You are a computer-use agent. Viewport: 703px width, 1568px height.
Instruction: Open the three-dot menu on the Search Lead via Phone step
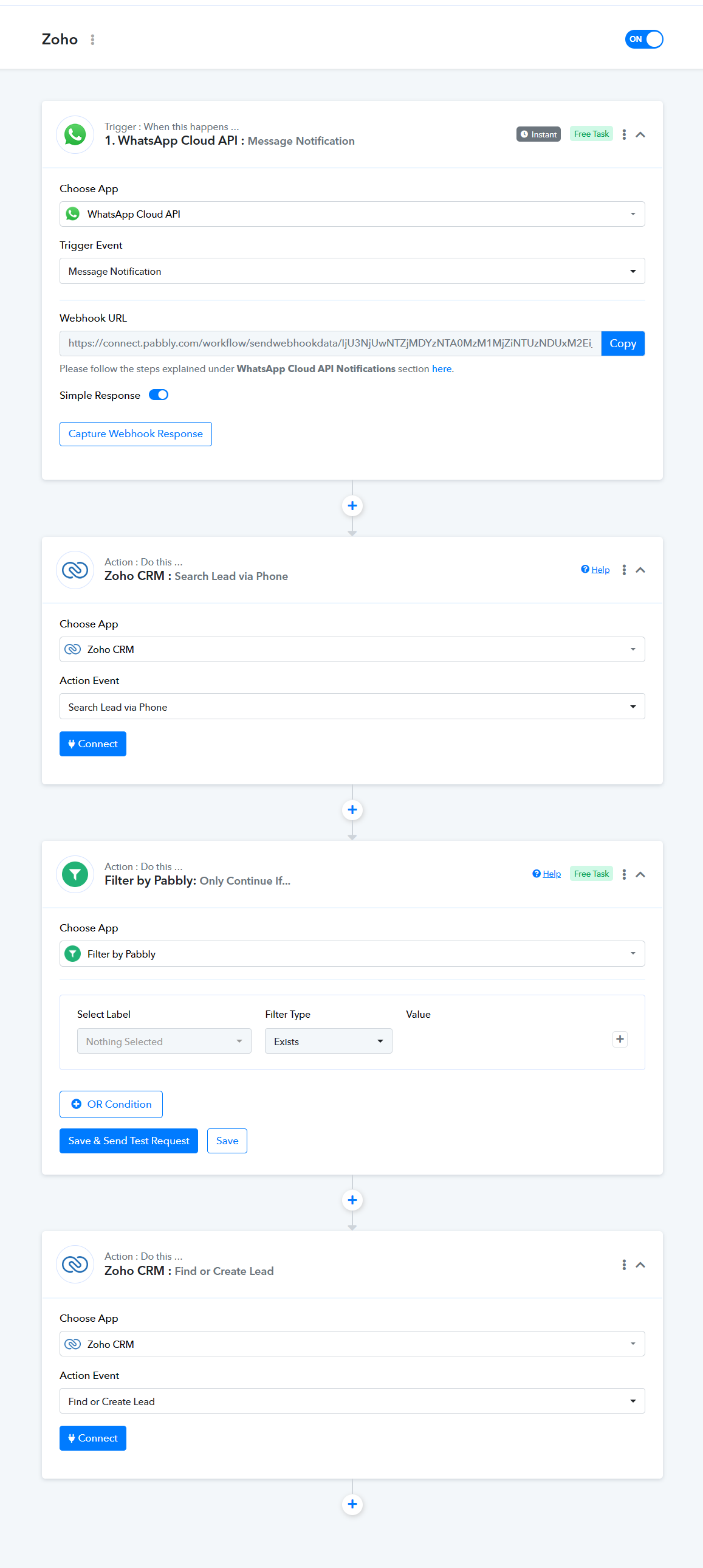pyautogui.click(x=624, y=570)
